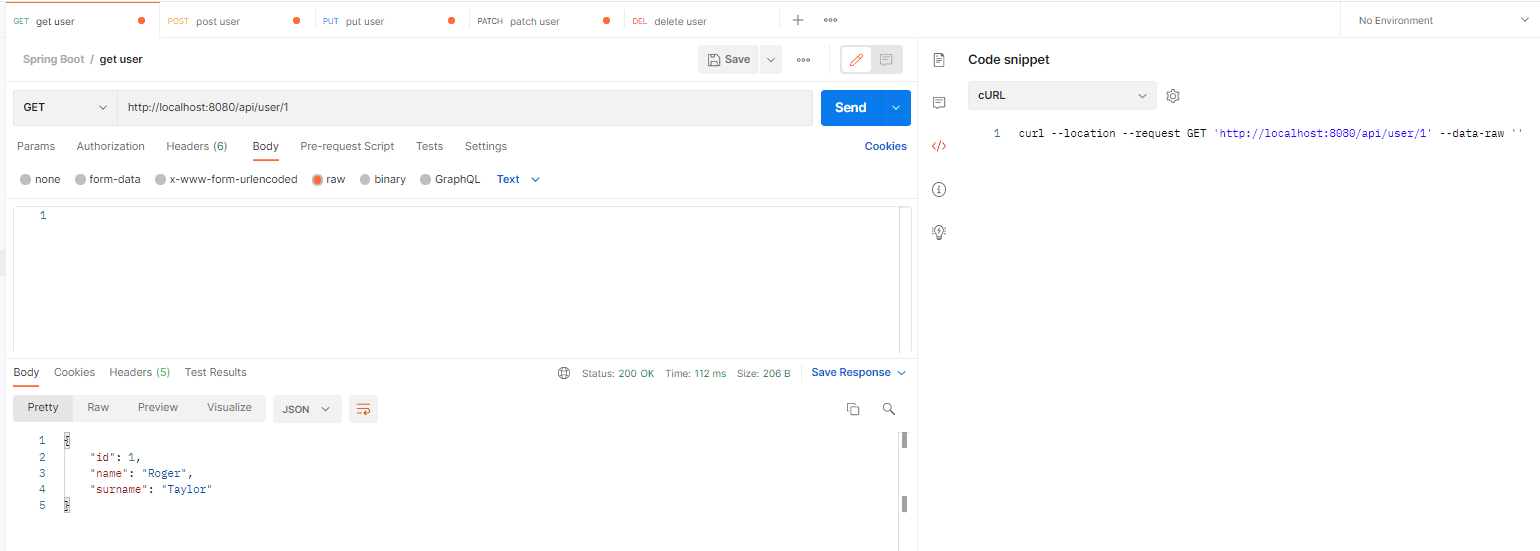
Task: Click the curl command code line
Action: pos(1270,134)
